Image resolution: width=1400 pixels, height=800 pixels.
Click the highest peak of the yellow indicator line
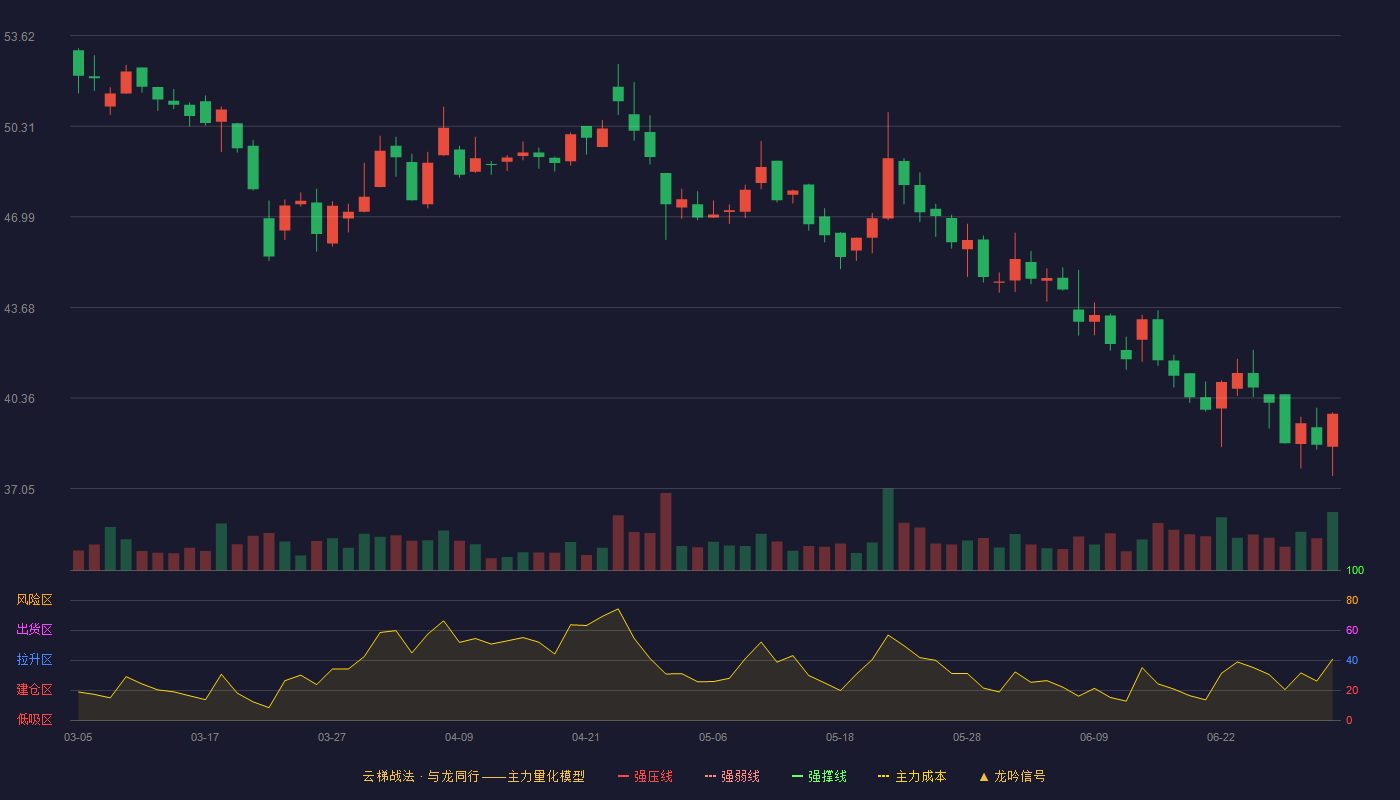point(618,609)
